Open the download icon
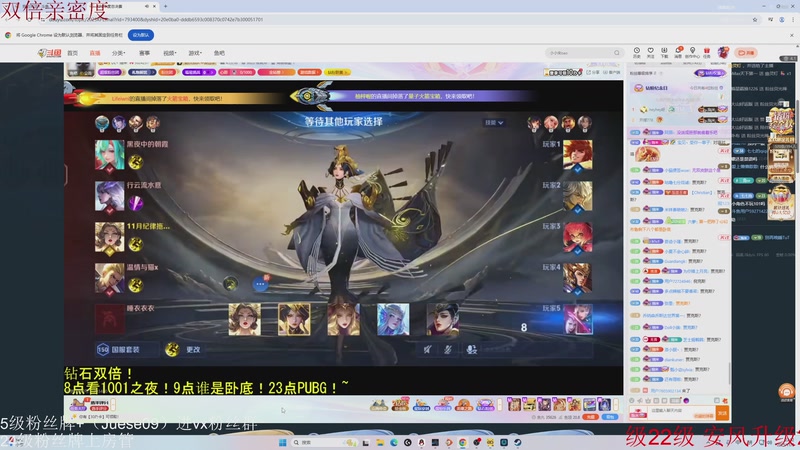The image size is (800, 450). point(664,52)
